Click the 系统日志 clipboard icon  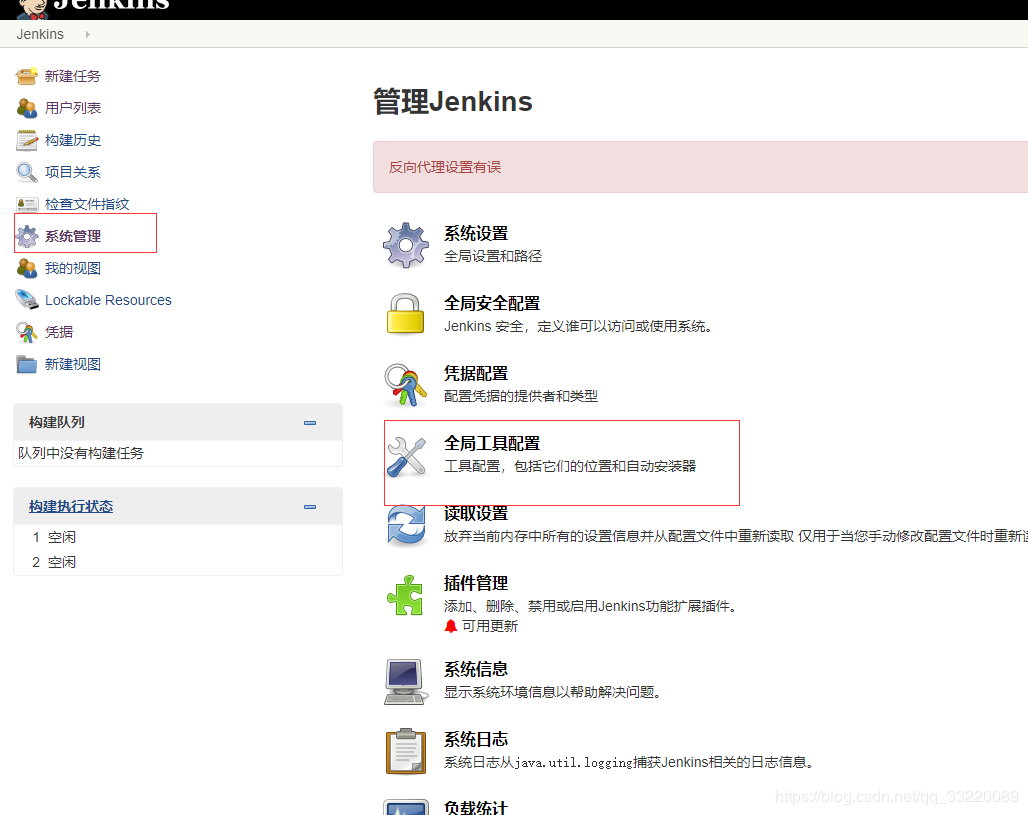point(406,751)
